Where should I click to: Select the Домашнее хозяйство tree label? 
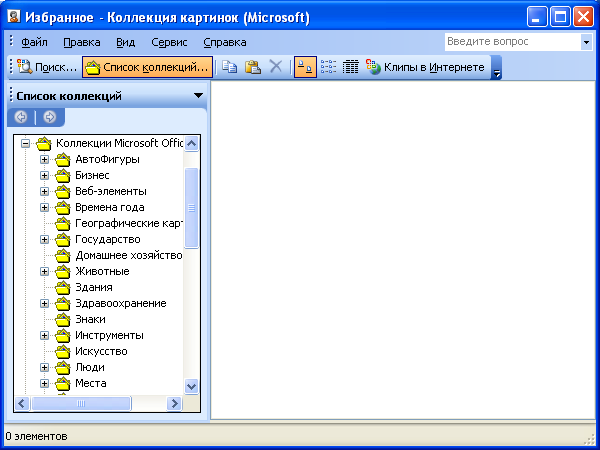tap(129, 255)
